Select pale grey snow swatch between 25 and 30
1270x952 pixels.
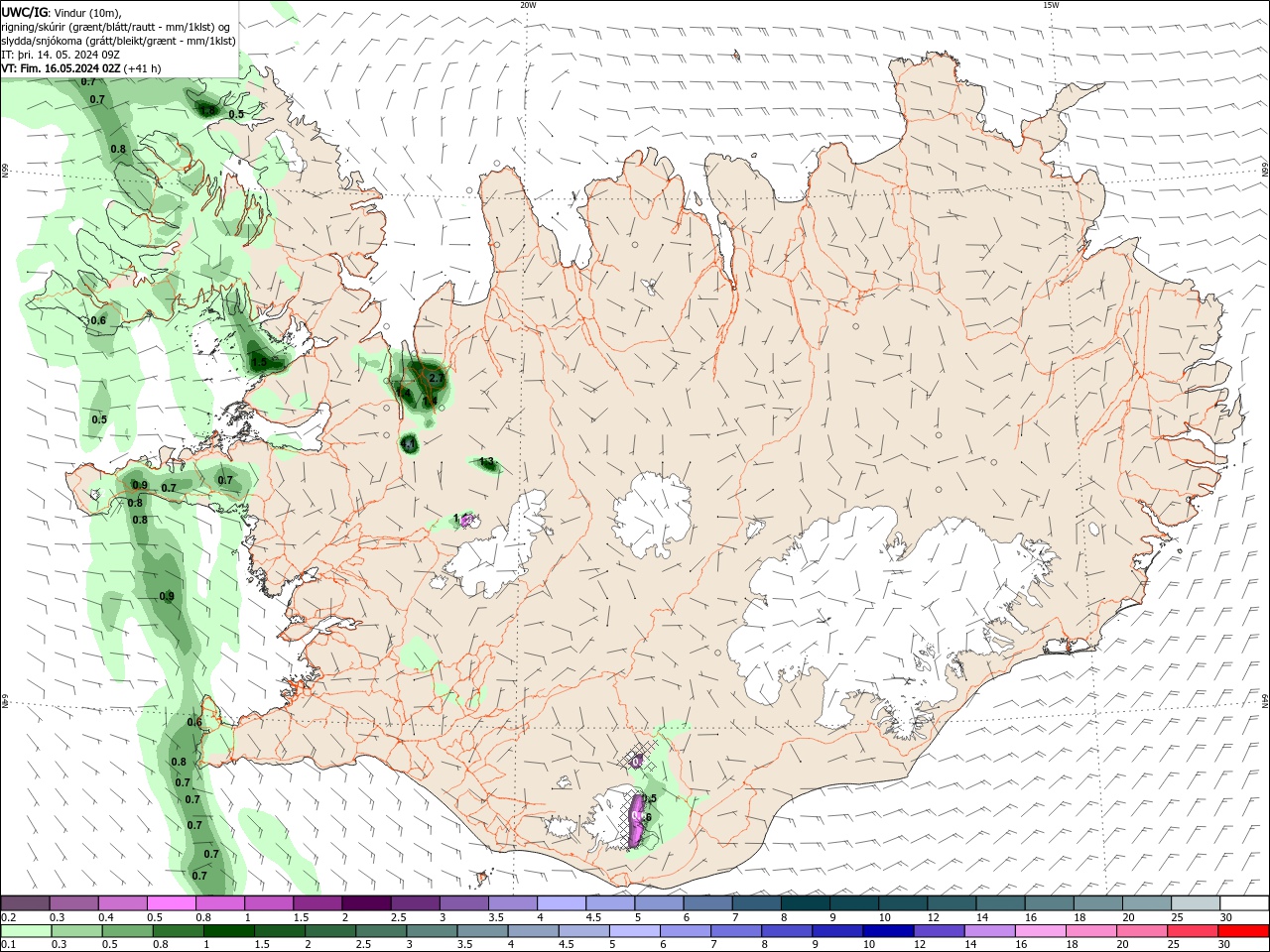[x=1196, y=902]
